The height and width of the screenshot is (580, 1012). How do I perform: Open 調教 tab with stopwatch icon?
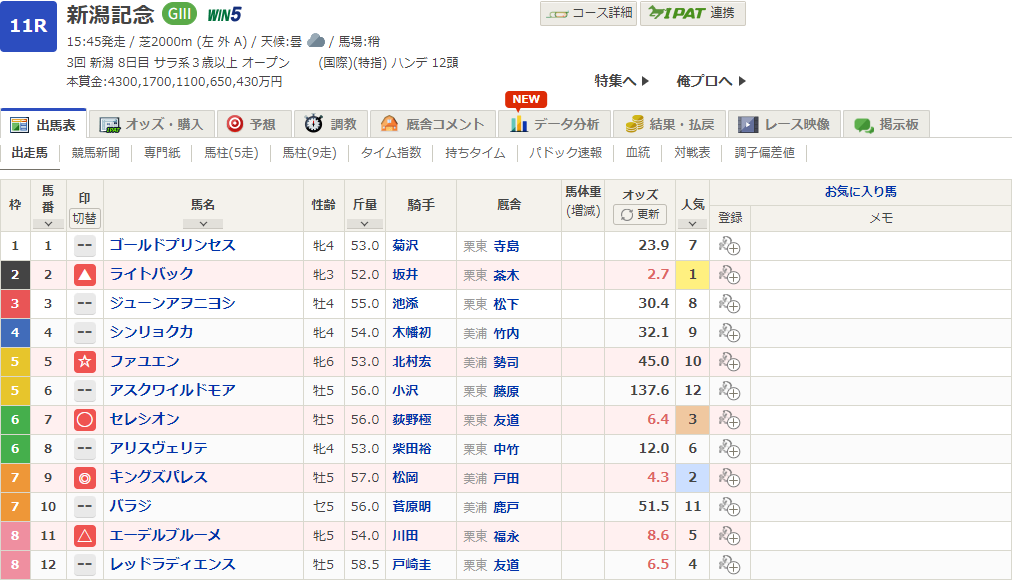point(331,124)
